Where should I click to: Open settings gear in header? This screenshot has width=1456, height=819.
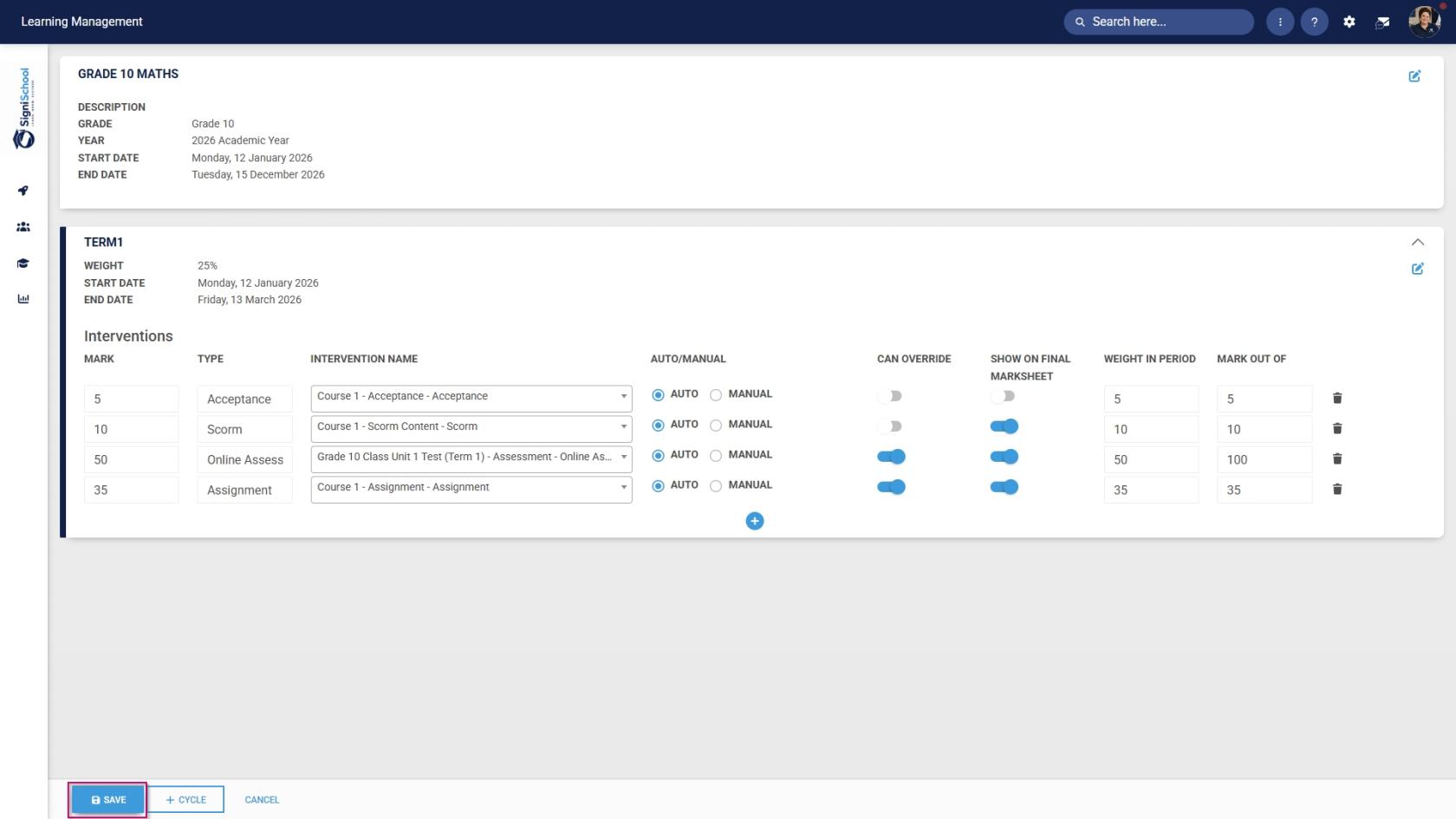click(x=1349, y=22)
